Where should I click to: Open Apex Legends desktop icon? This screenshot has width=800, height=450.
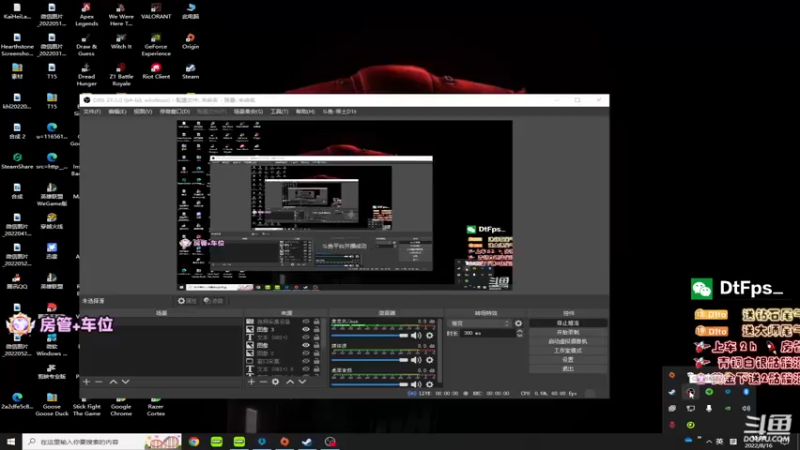point(86,14)
